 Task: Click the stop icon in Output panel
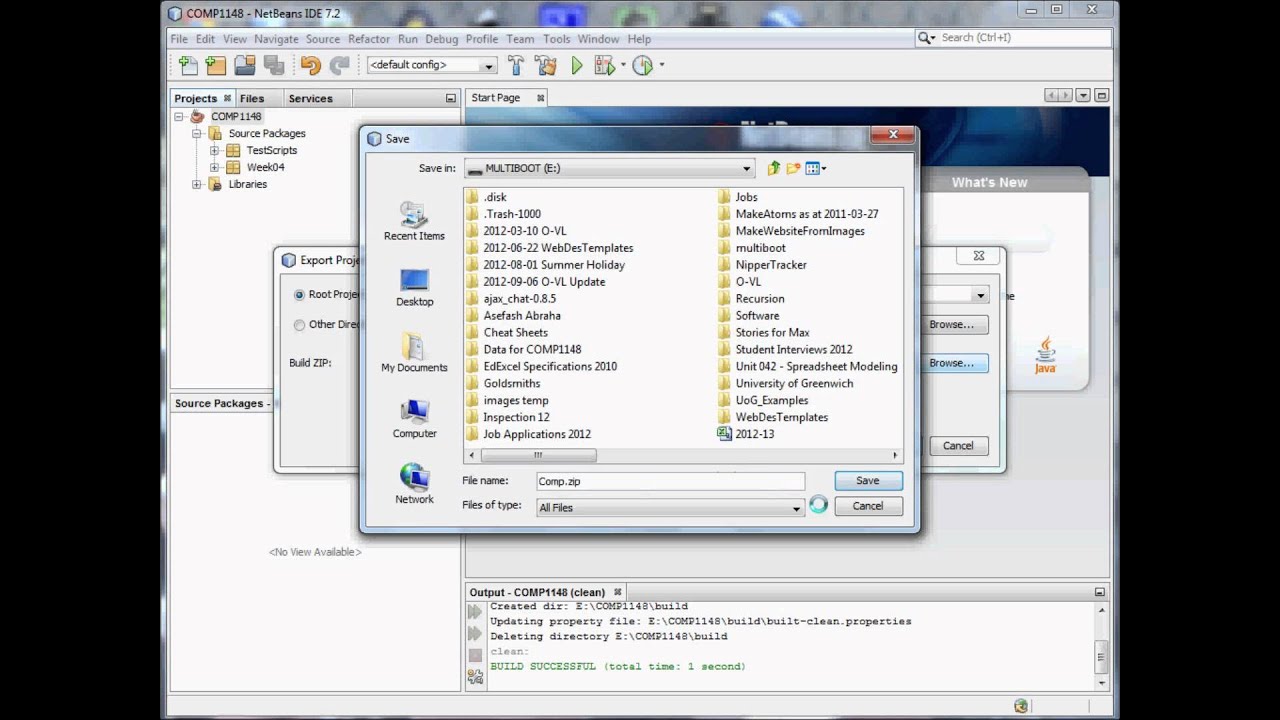475,655
